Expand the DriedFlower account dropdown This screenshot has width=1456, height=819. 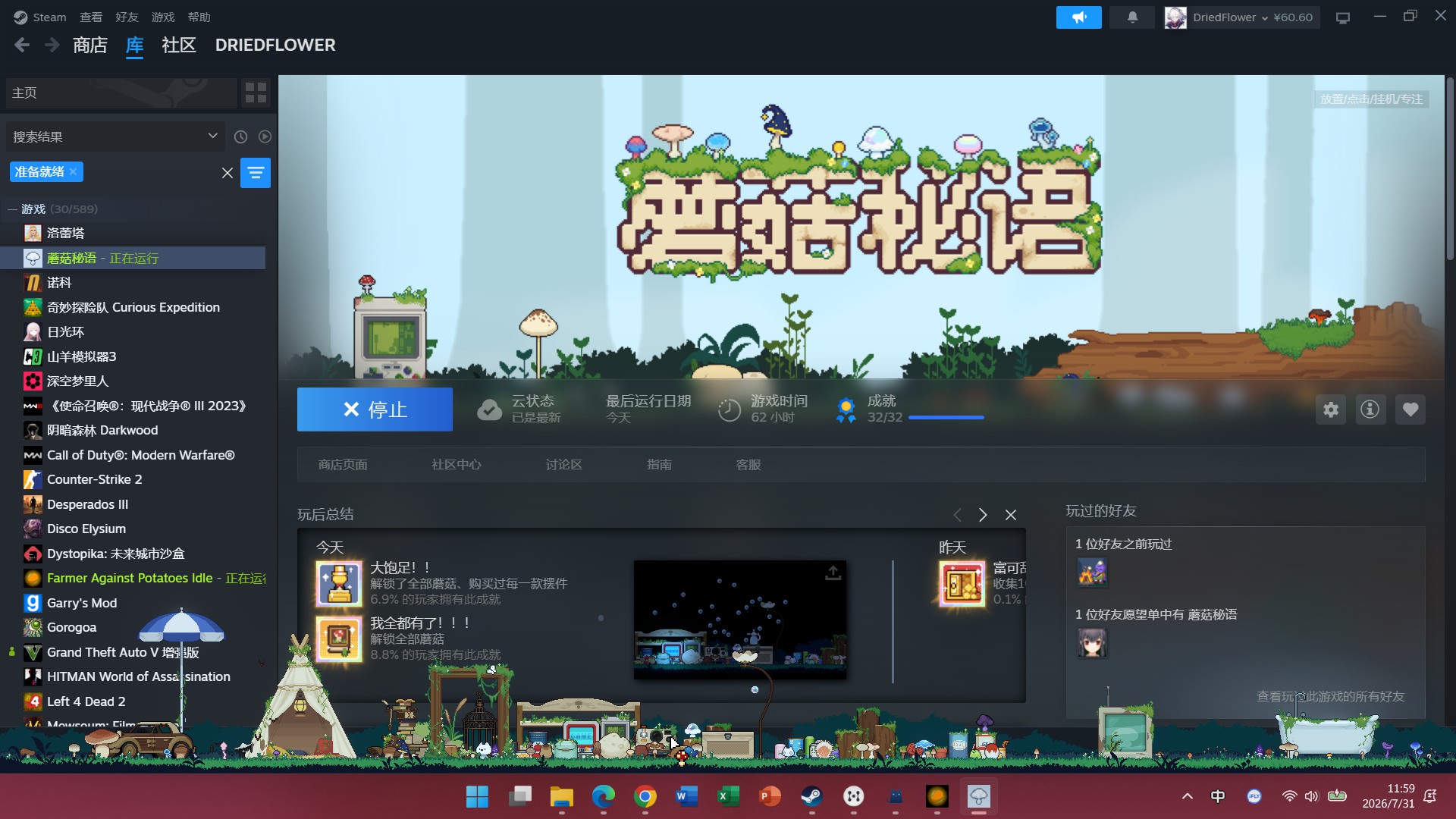(x=1242, y=17)
